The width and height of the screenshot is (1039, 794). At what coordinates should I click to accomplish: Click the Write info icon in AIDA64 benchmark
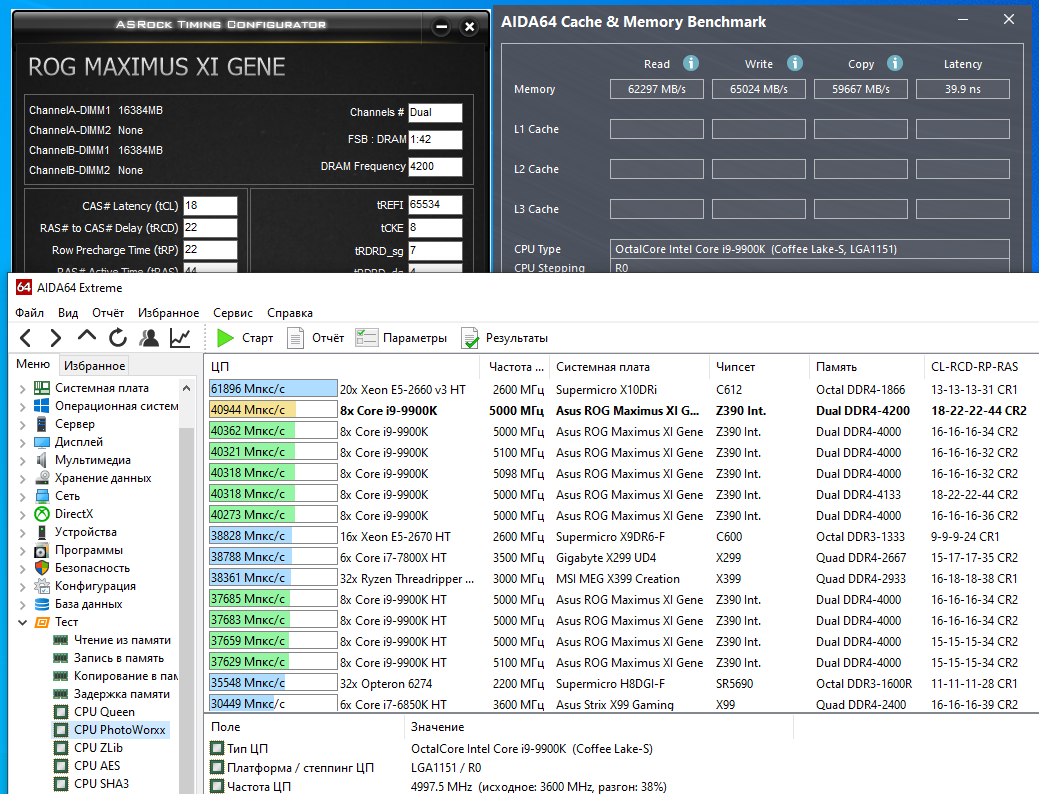tap(794, 63)
